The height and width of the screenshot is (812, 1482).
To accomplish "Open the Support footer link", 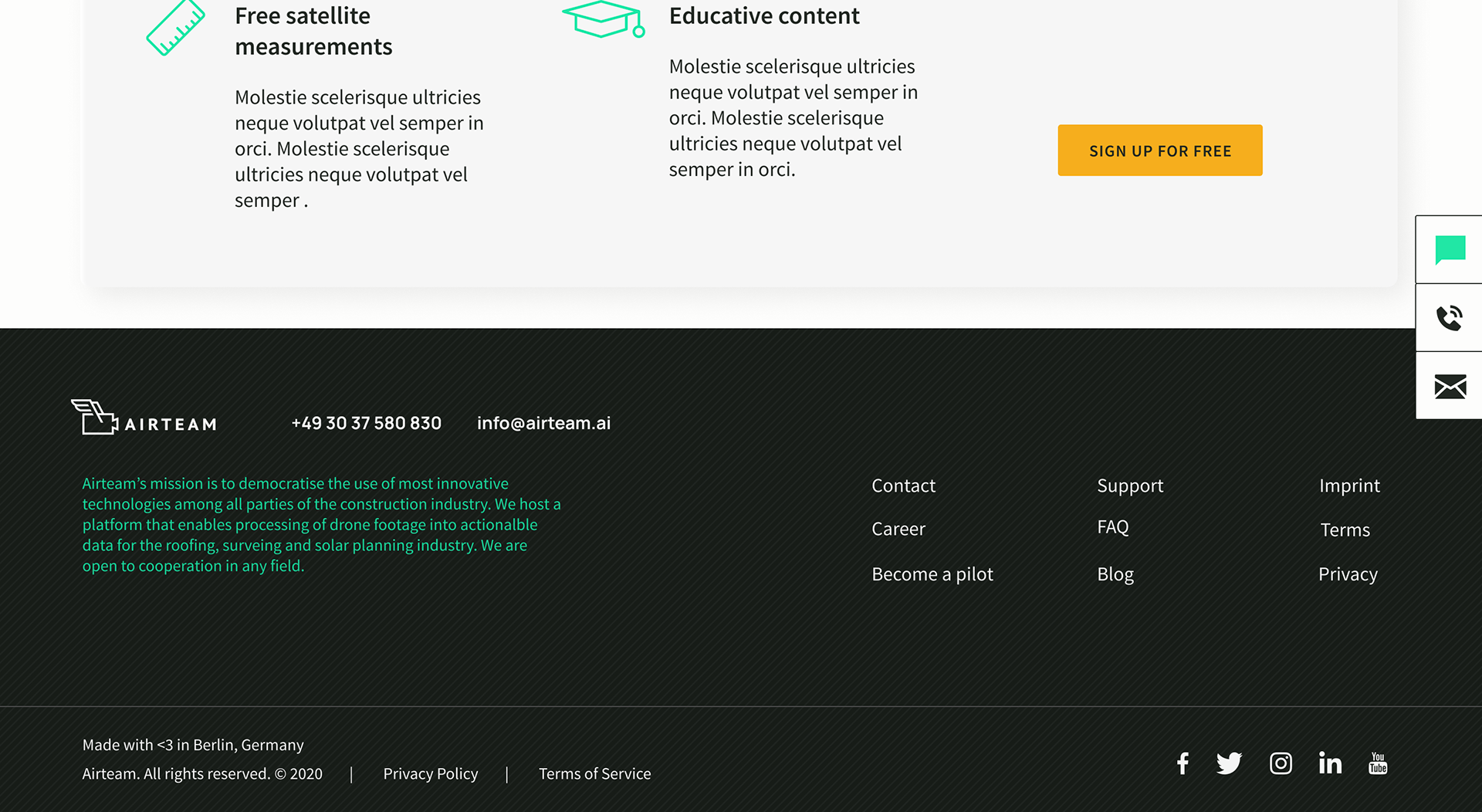I will point(1130,486).
